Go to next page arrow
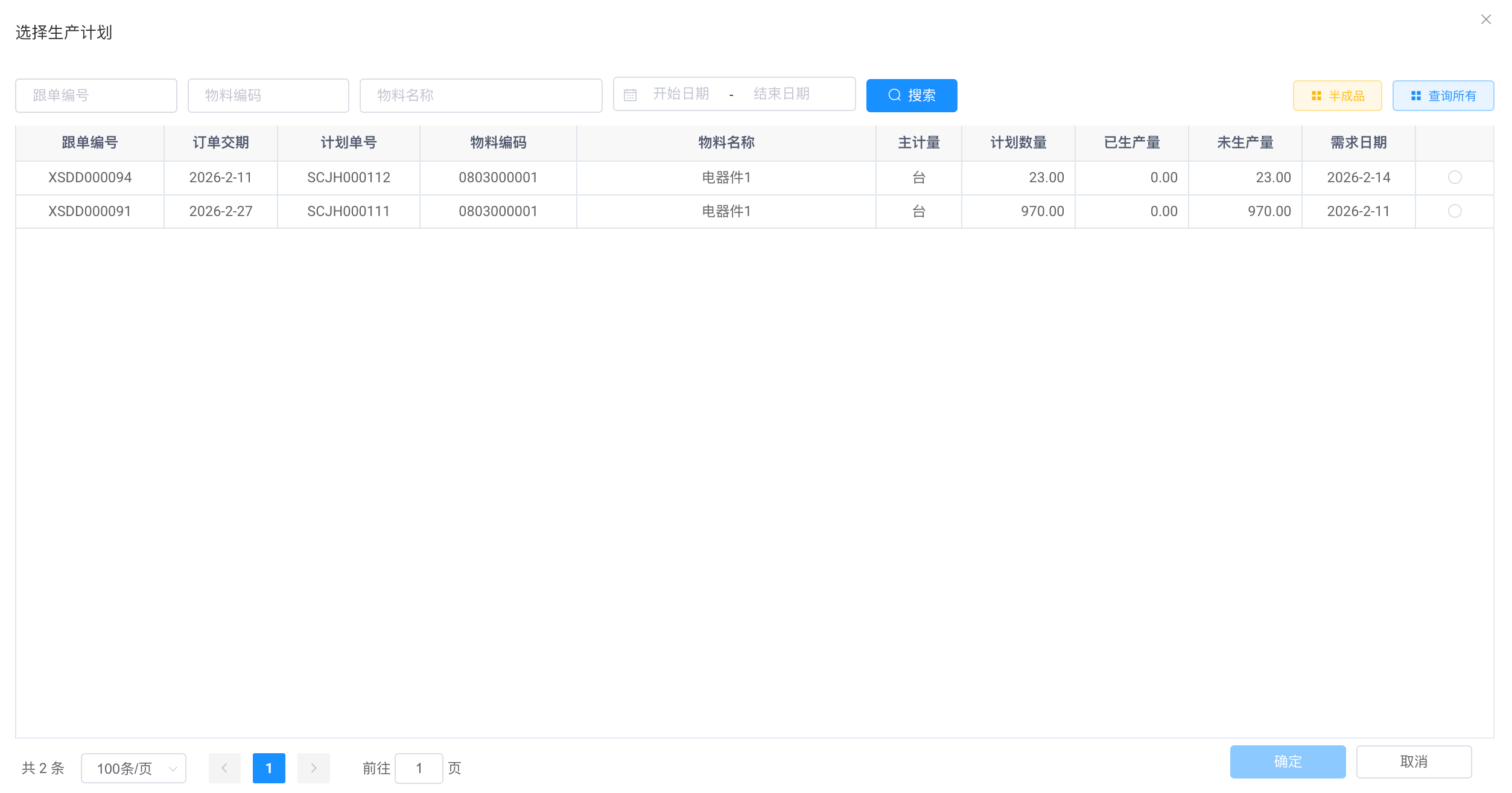1512x793 pixels. pyautogui.click(x=313, y=768)
